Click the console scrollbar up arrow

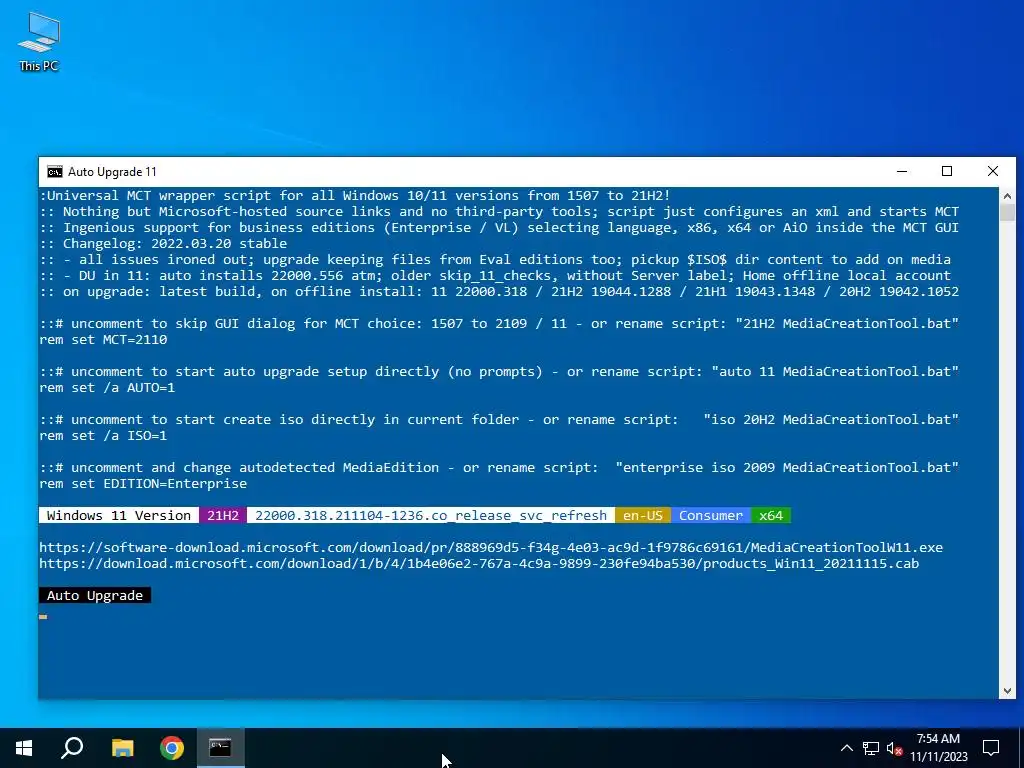point(1007,195)
